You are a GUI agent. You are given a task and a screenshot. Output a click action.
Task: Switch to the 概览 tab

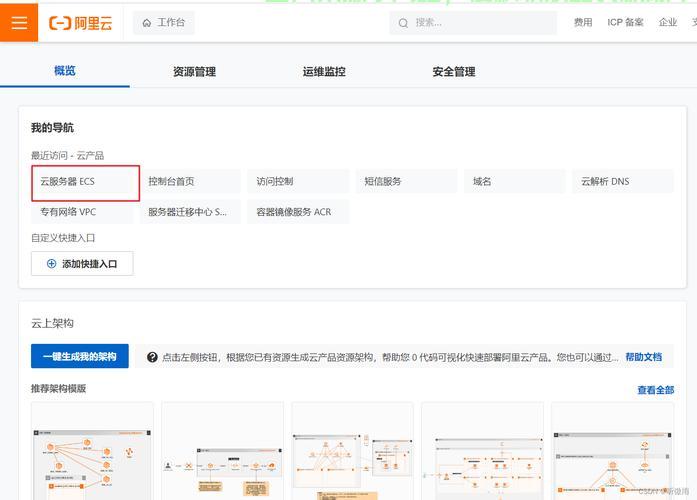pos(65,71)
